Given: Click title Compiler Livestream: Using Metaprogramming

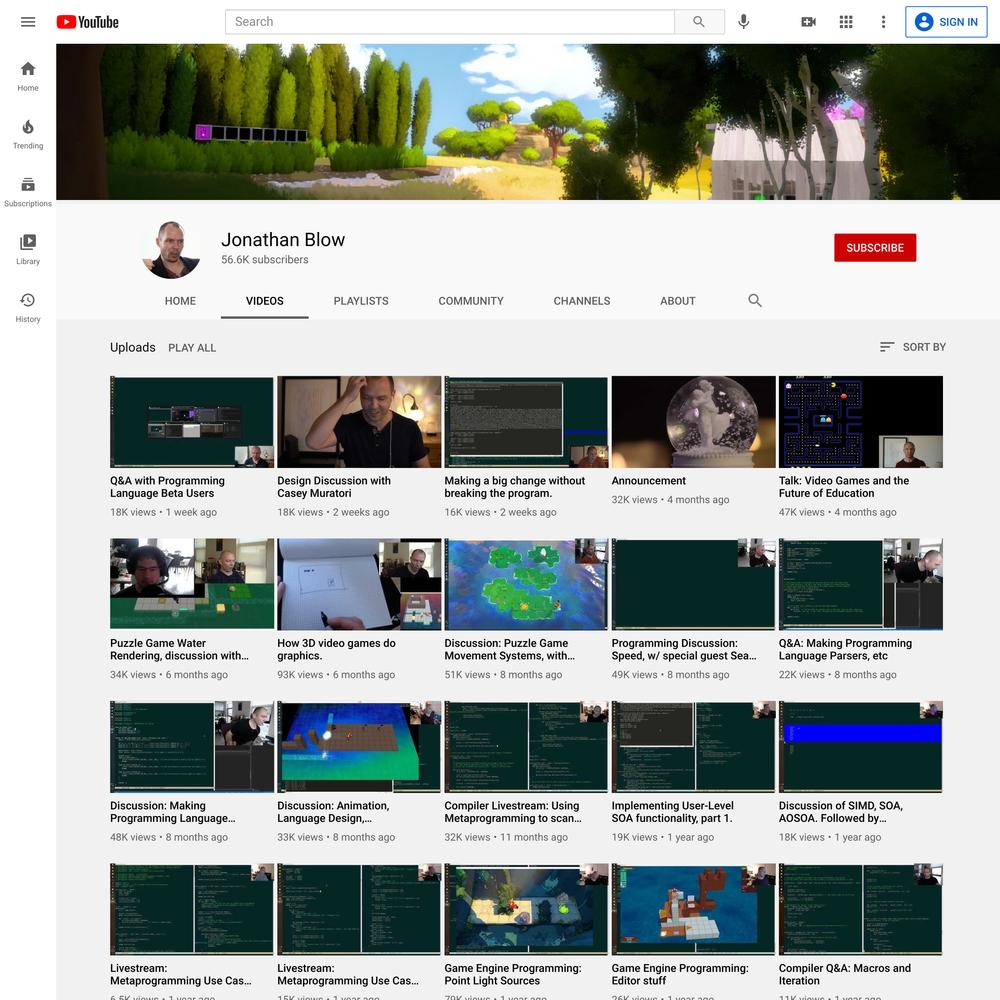Looking at the screenshot, I should [513, 812].
